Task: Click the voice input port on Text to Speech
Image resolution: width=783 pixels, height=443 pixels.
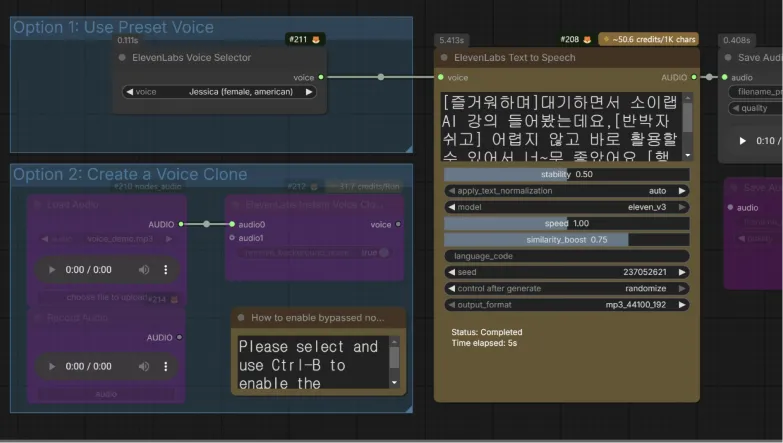Action: click(440, 77)
